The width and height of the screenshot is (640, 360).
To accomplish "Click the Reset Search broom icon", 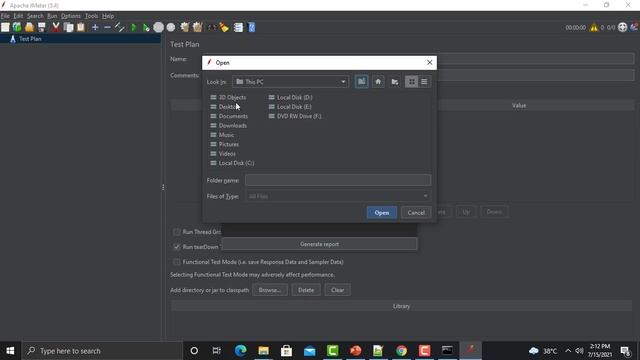I will [224, 27].
